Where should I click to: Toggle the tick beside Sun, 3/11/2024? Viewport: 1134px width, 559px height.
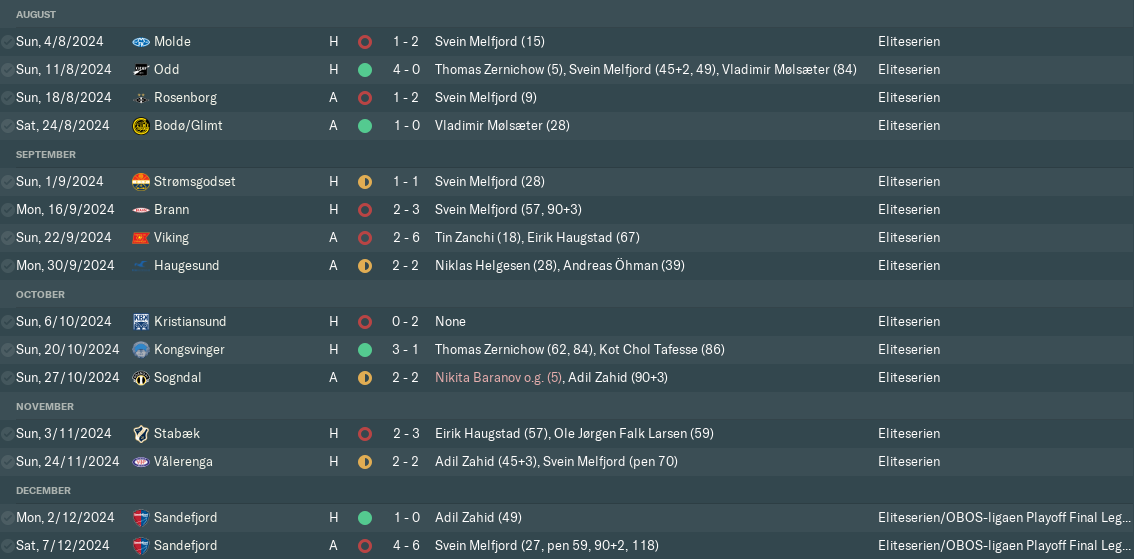[x=8, y=434]
